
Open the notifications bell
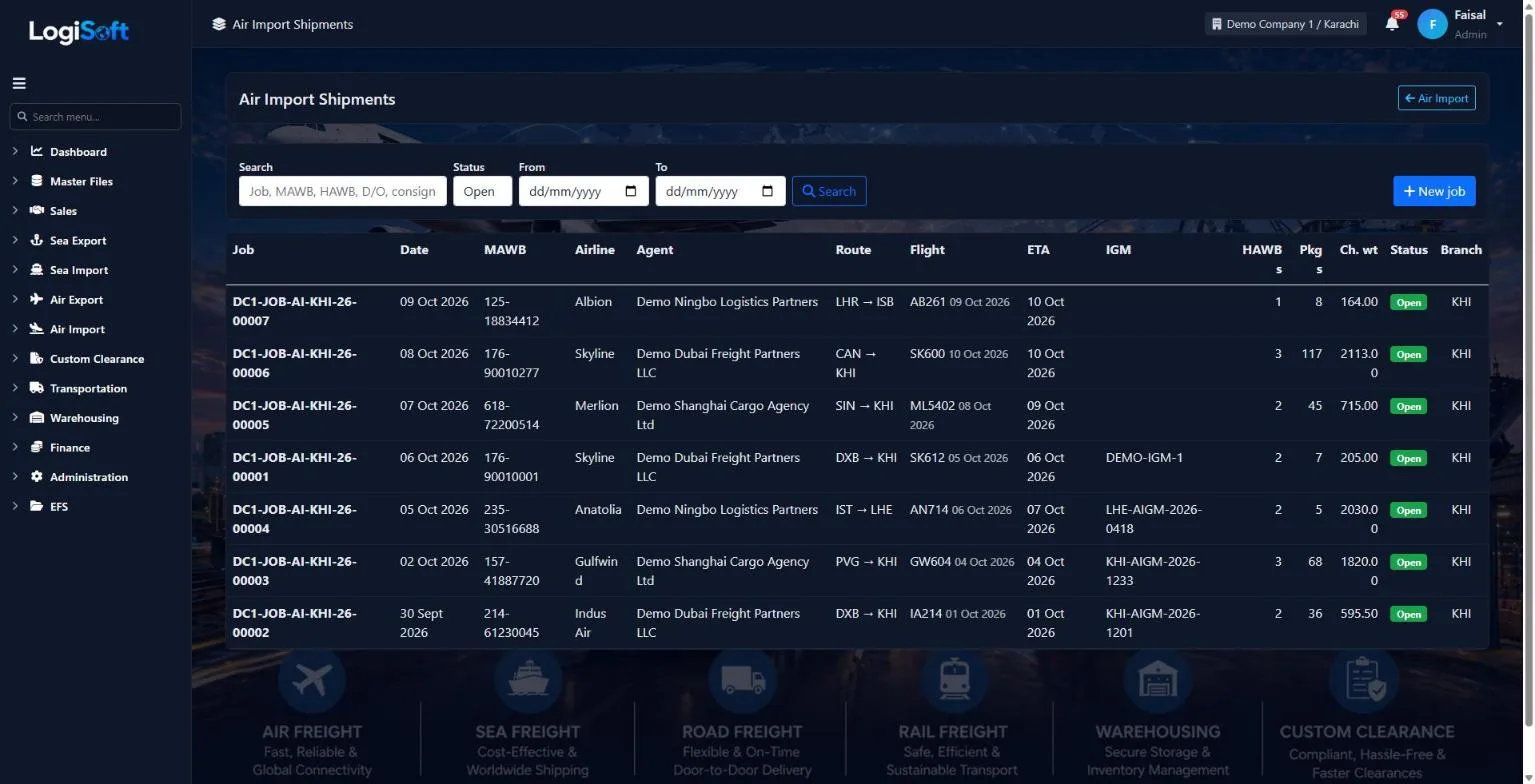tap(1392, 23)
